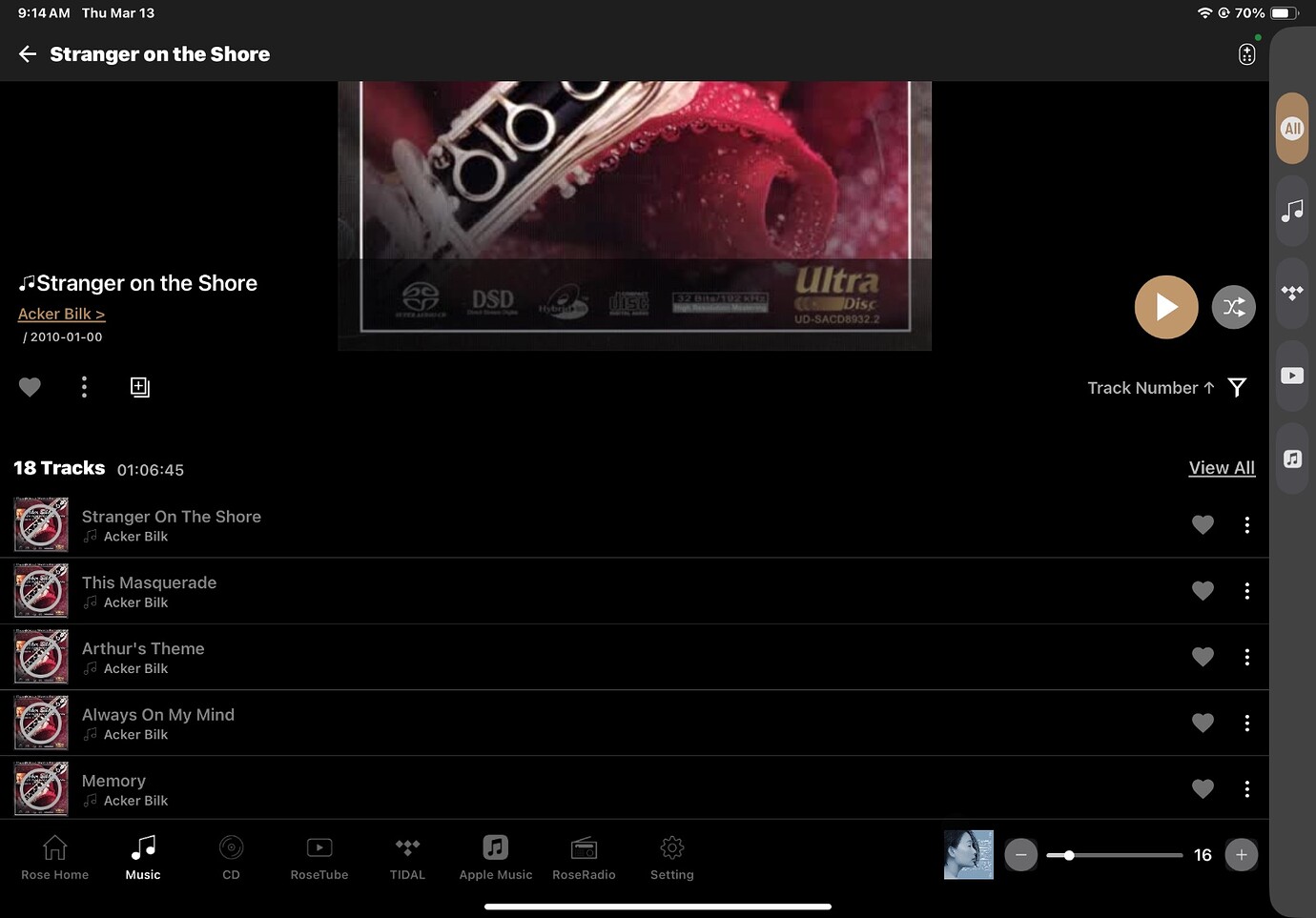Viewport: 1316px width, 918px height.
Task: Open Apple Music tab
Action: (496, 857)
